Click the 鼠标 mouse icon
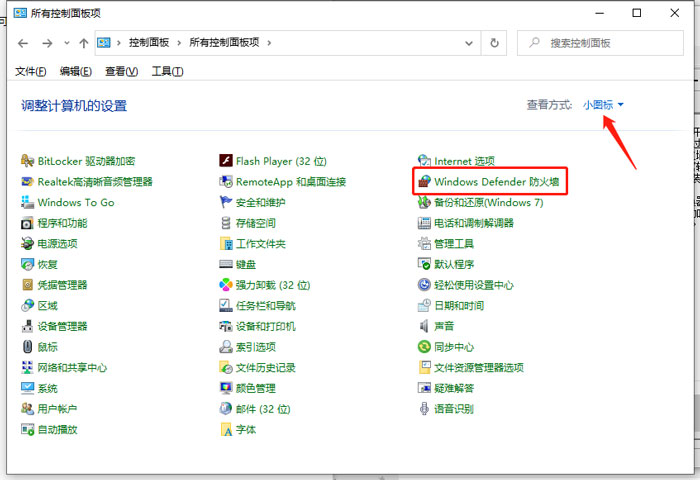Image resolution: width=700 pixels, height=480 pixels. tap(27, 346)
